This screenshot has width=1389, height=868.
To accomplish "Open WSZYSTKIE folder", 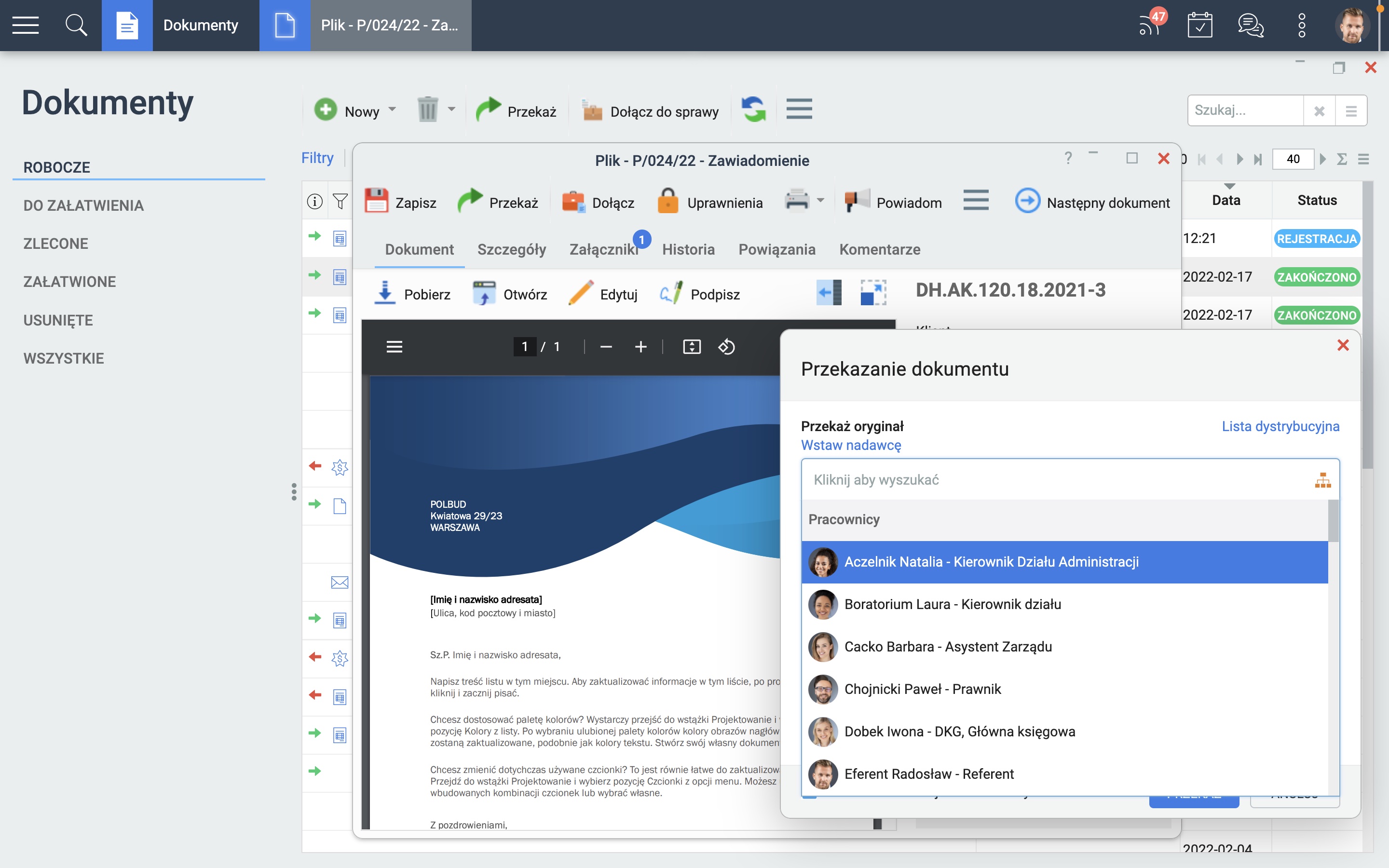I will click(x=64, y=358).
